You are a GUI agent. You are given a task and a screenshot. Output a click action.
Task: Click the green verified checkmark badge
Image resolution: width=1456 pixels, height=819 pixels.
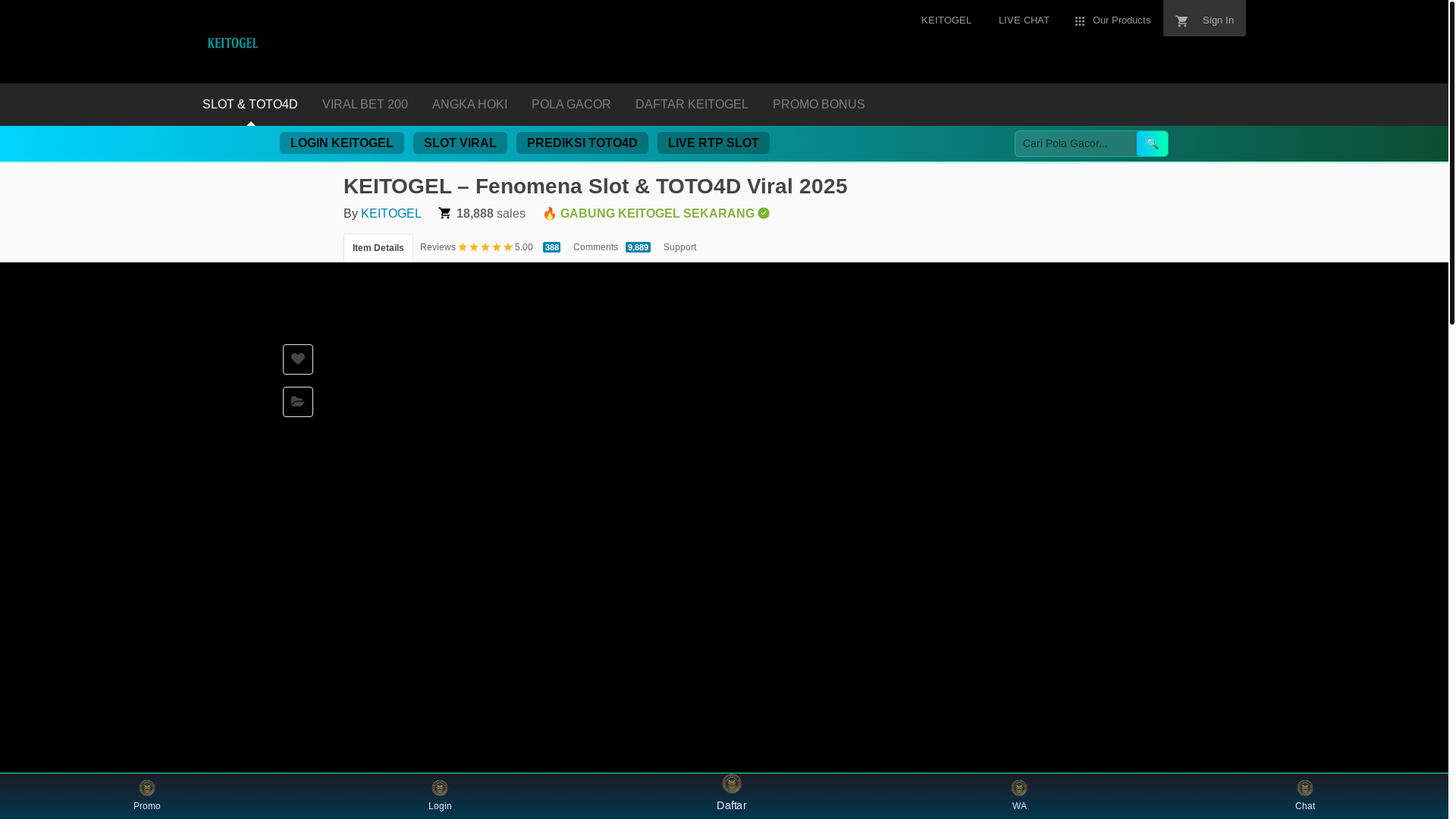point(764,214)
